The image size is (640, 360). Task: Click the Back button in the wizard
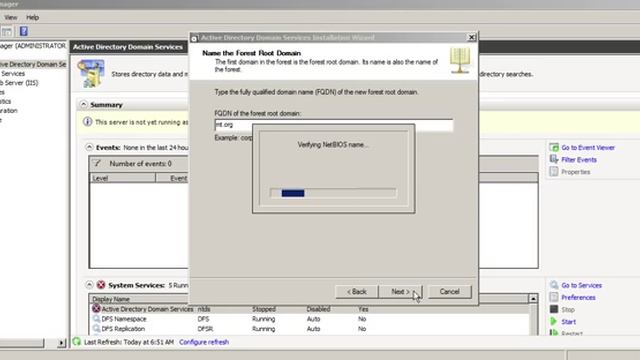point(357,292)
